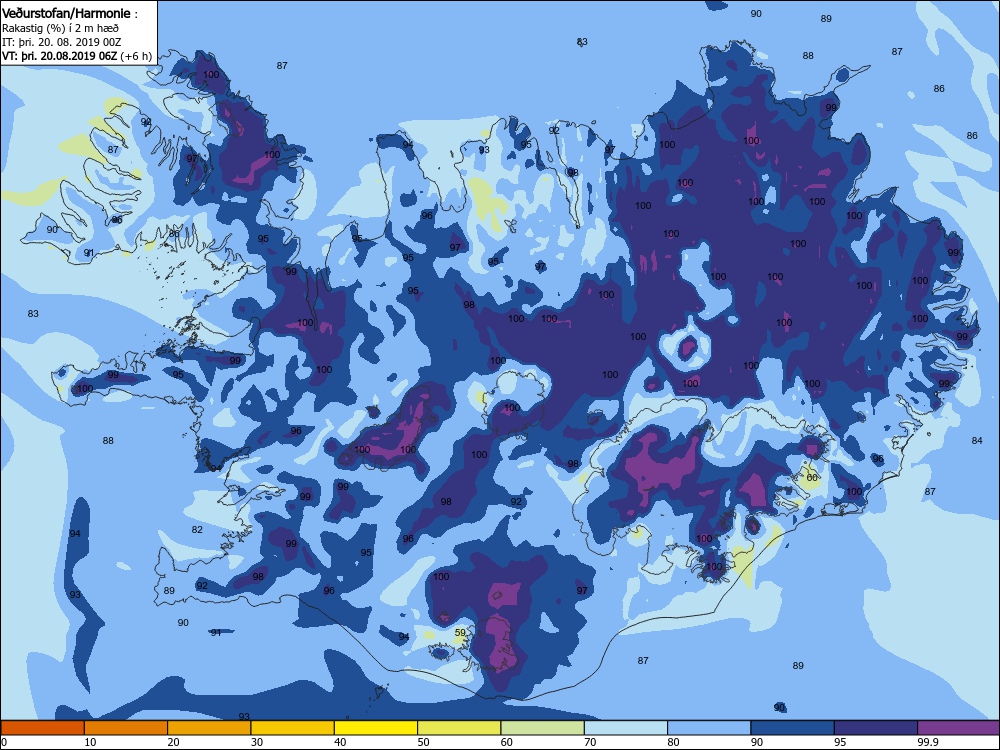The height and width of the screenshot is (750, 1000).
Task: Click the legend tick label '20'
Action: (173, 742)
